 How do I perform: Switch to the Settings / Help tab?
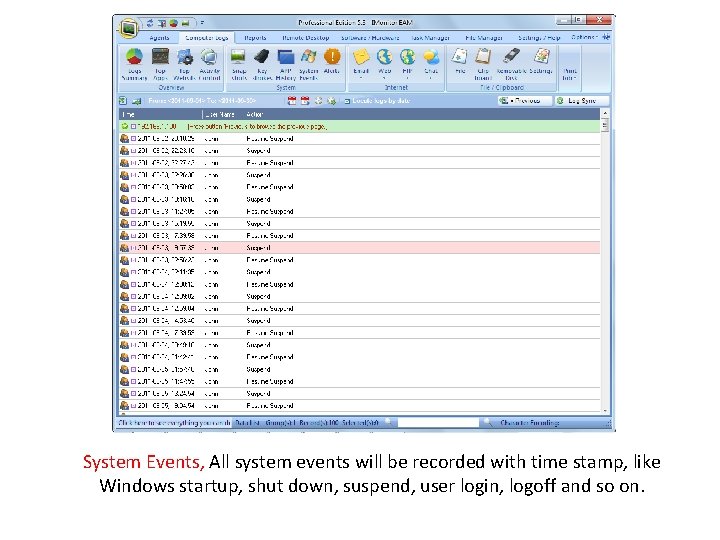tap(539, 38)
